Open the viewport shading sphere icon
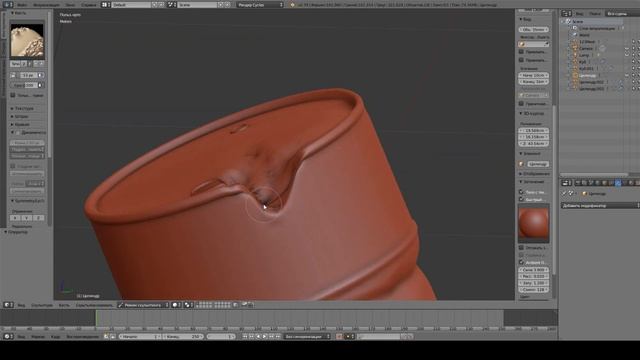Viewport: 640px width, 360px height. [x=176, y=305]
